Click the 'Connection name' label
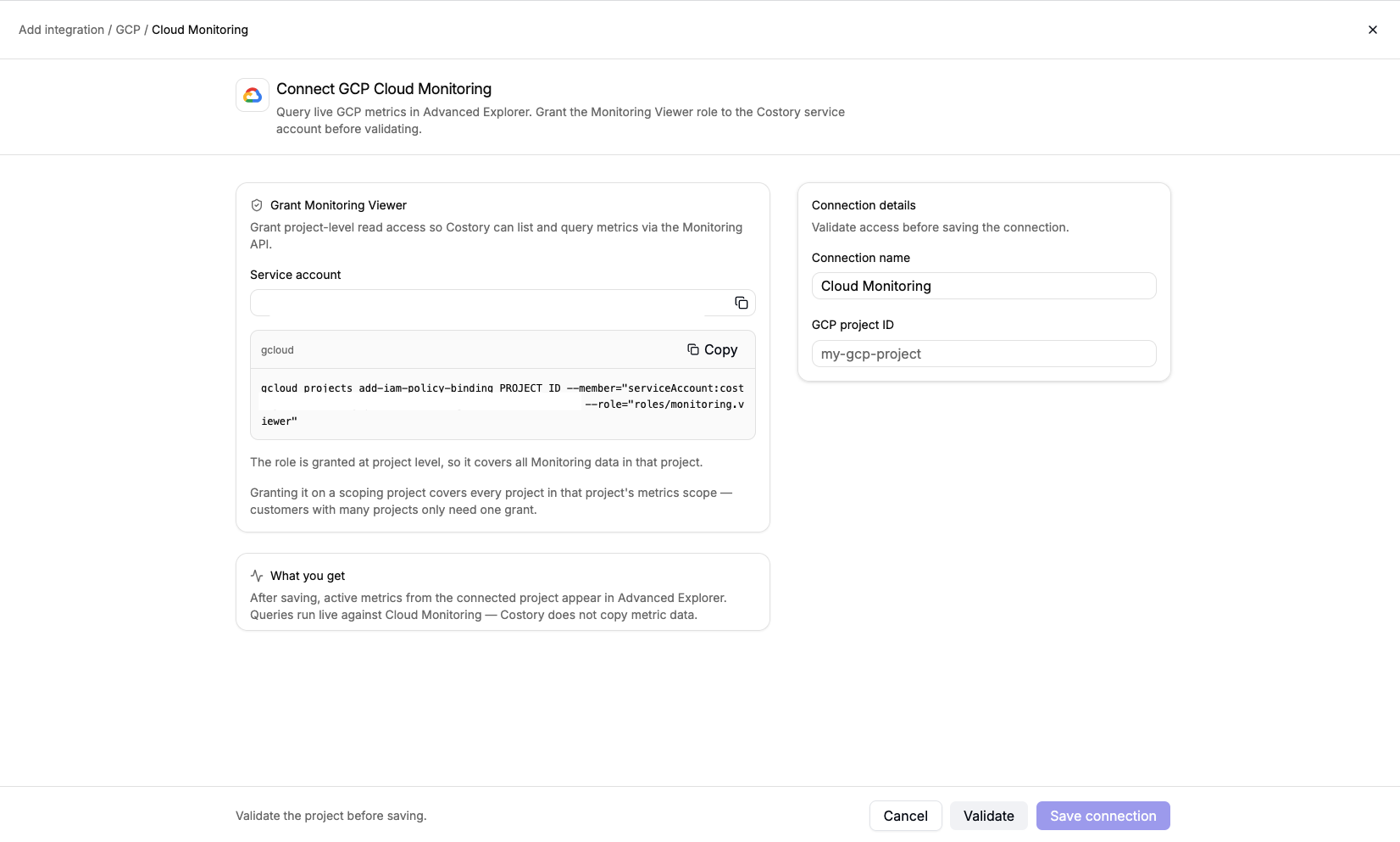 pyautogui.click(x=861, y=258)
